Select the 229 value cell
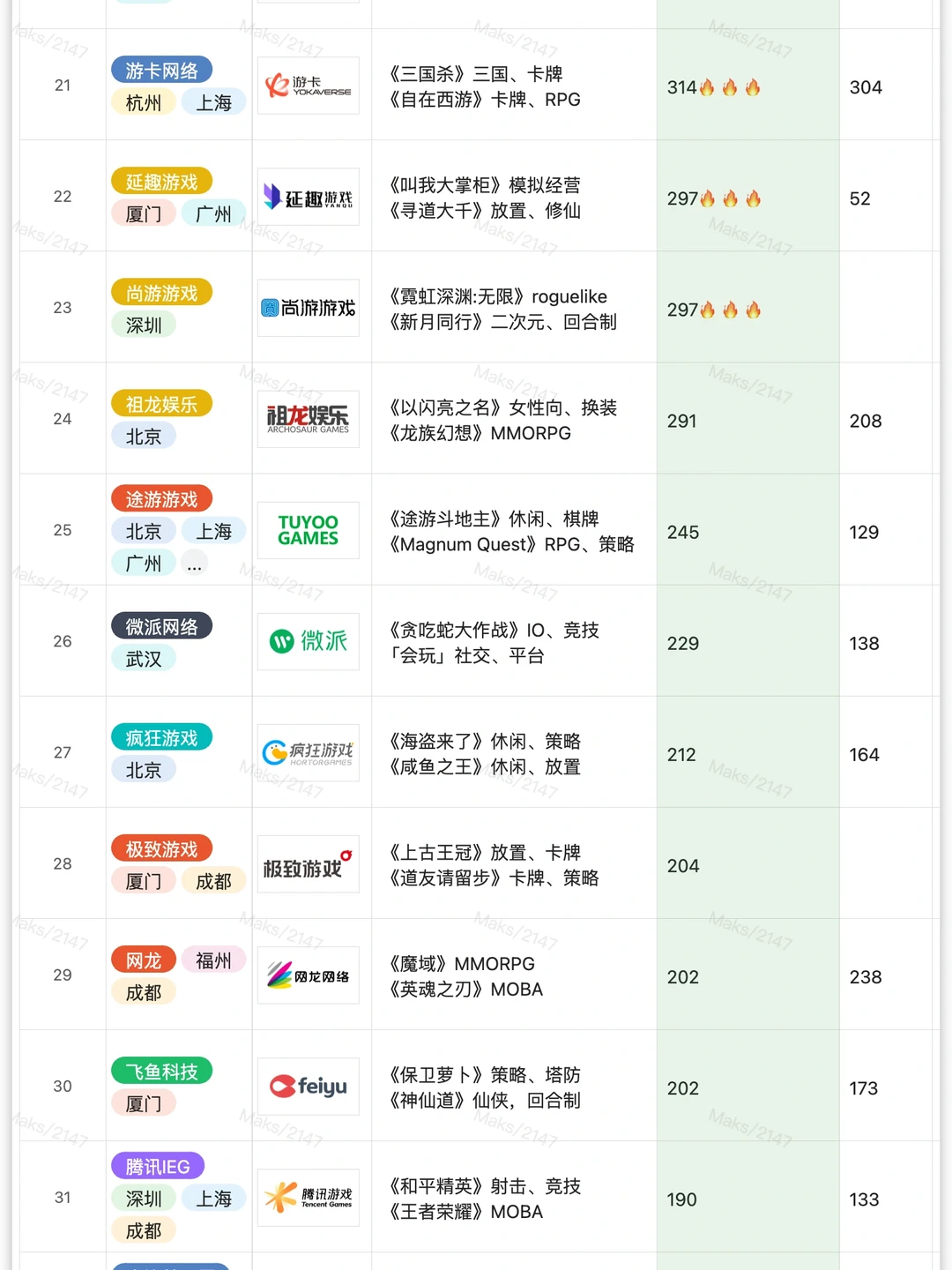The width and height of the screenshot is (952, 1270). pos(747,641)
